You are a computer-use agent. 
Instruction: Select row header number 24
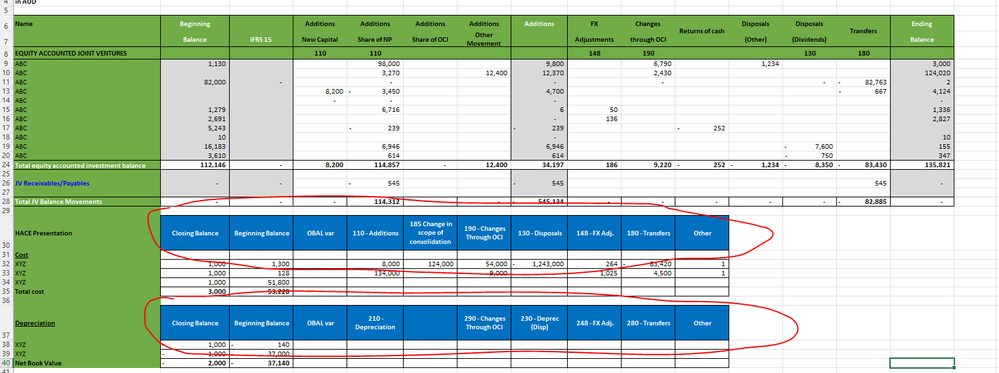coord(6,165)
